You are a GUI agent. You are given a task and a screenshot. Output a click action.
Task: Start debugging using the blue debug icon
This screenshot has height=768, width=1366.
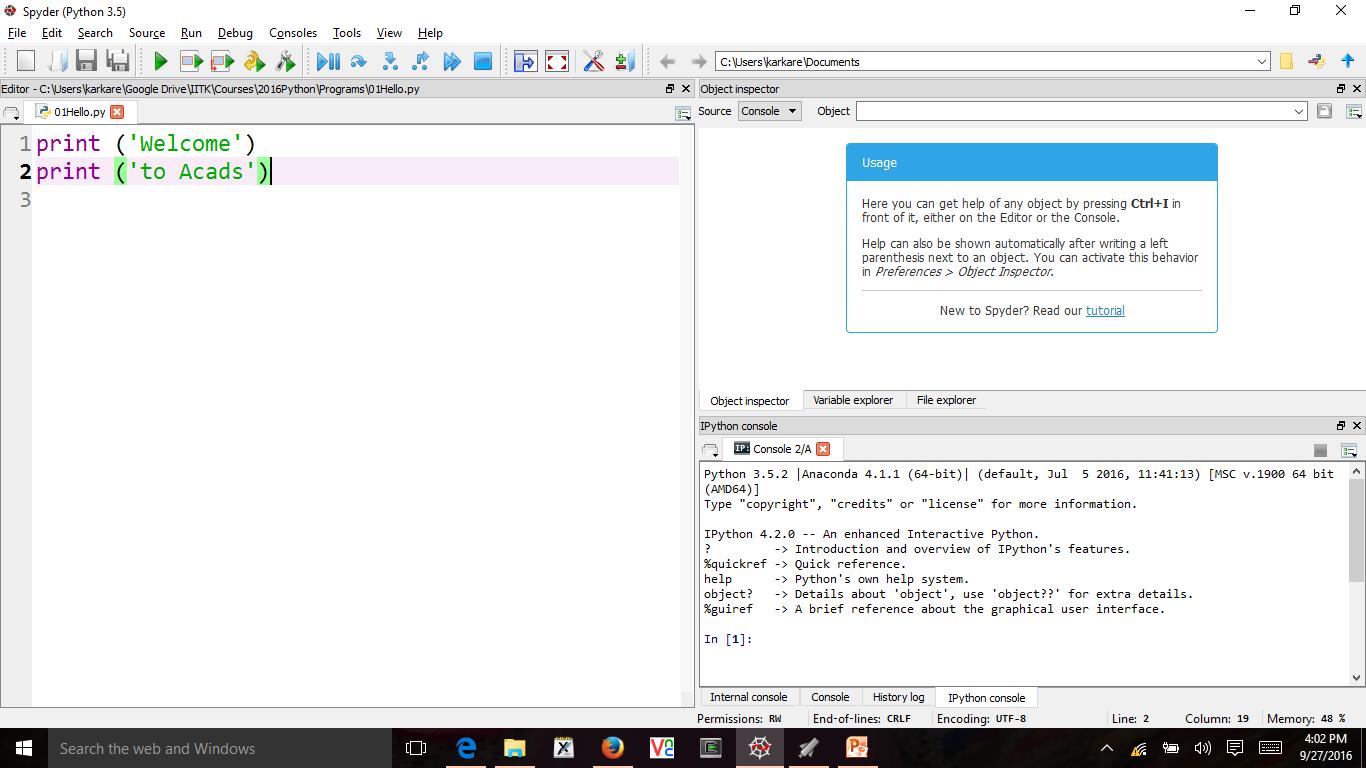tap(327, 60)
